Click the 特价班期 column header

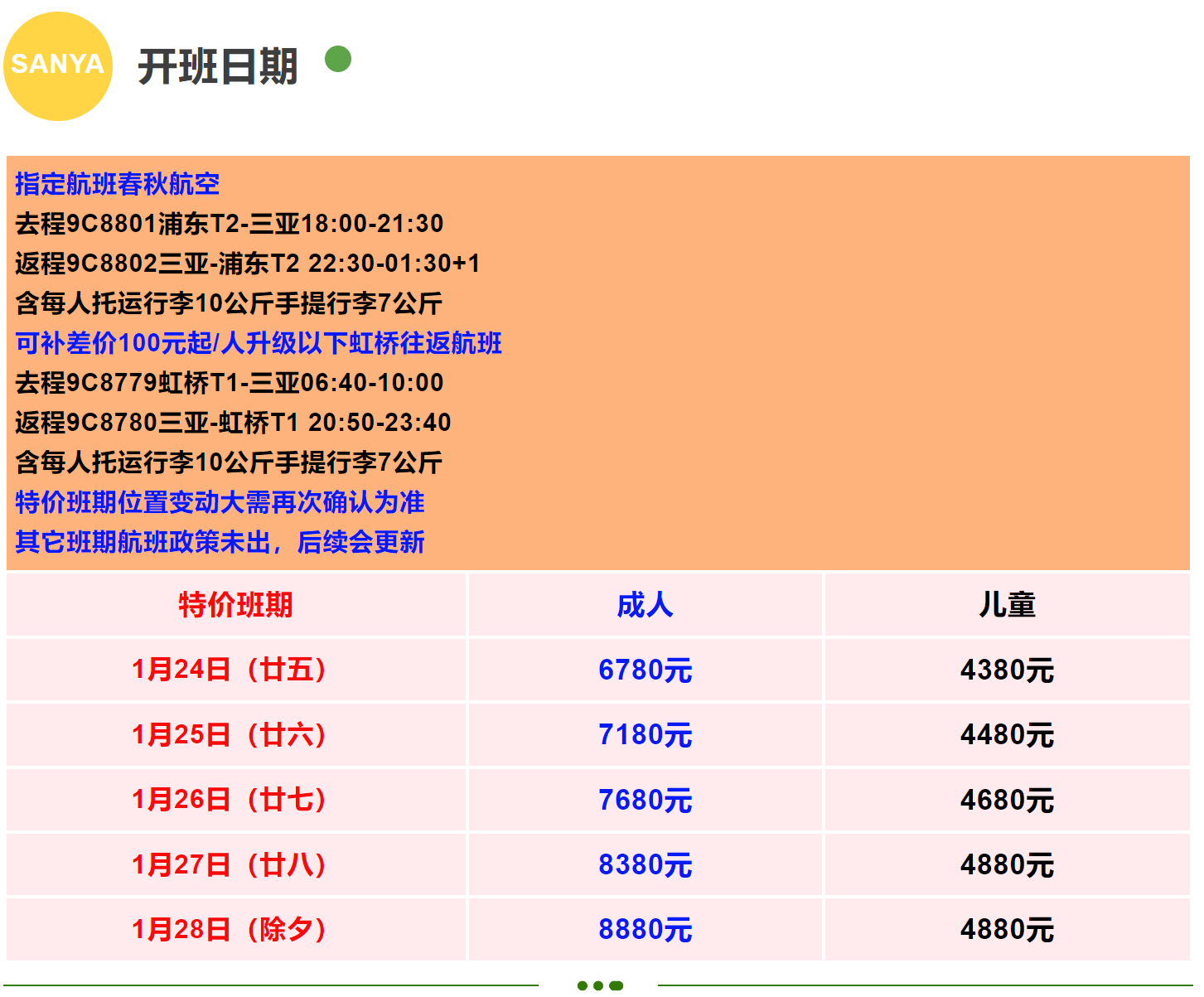coord(236,605)
